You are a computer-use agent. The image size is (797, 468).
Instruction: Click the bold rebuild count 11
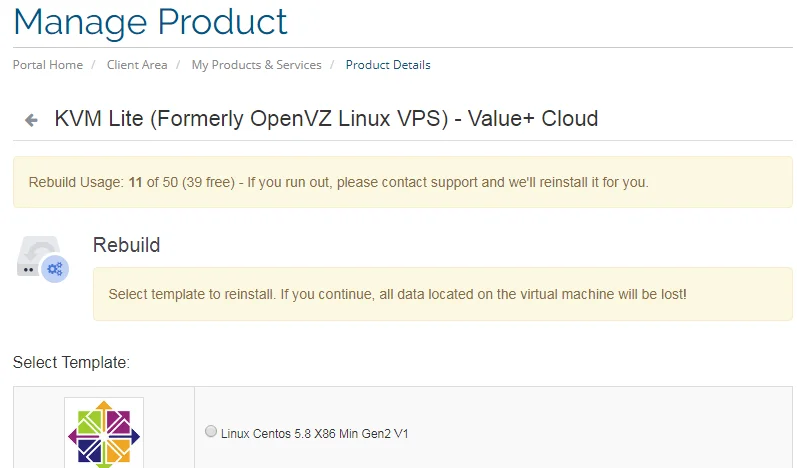click(x=136, y=183)
